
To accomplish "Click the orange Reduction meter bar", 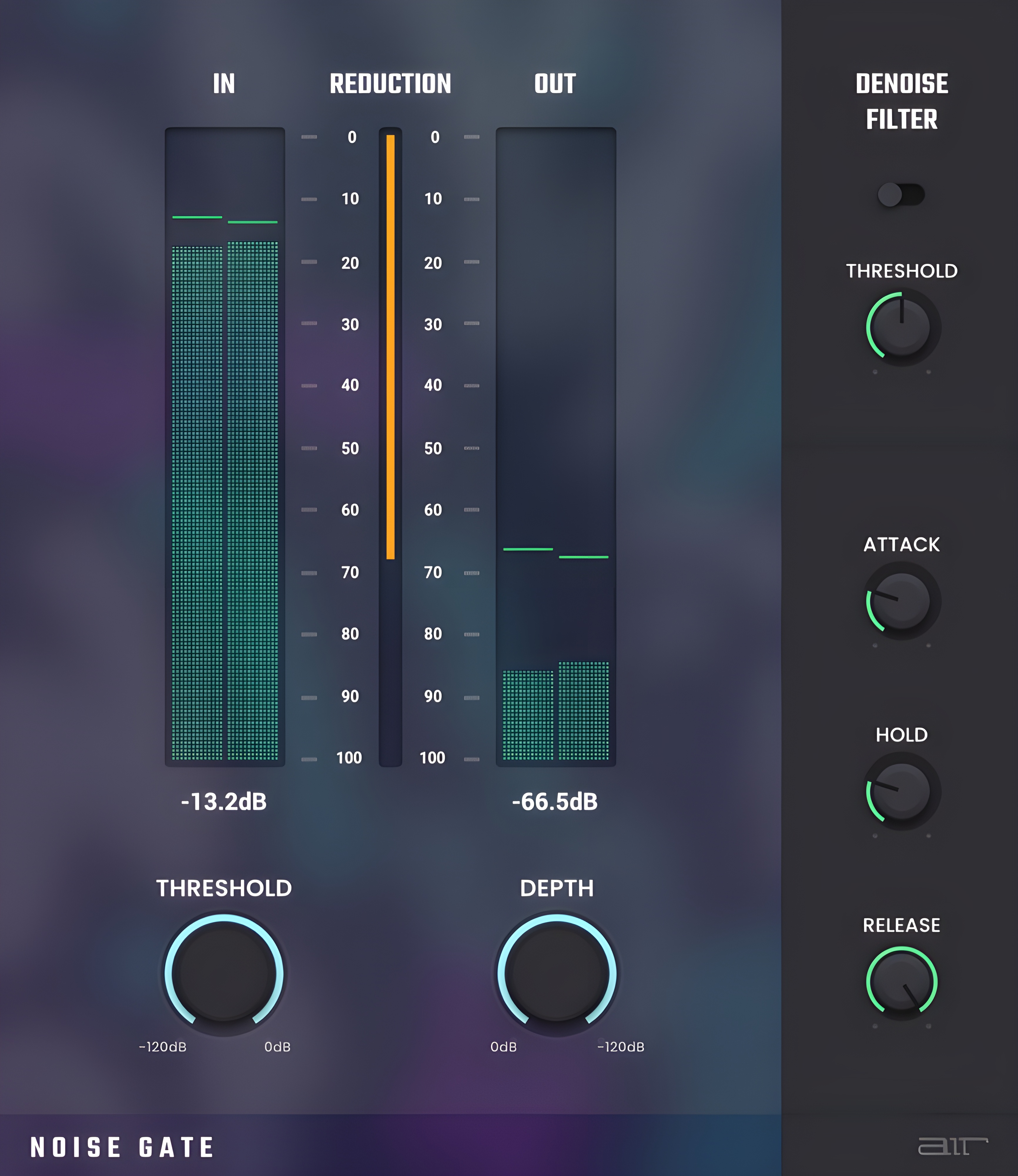I will pos(390,347).
